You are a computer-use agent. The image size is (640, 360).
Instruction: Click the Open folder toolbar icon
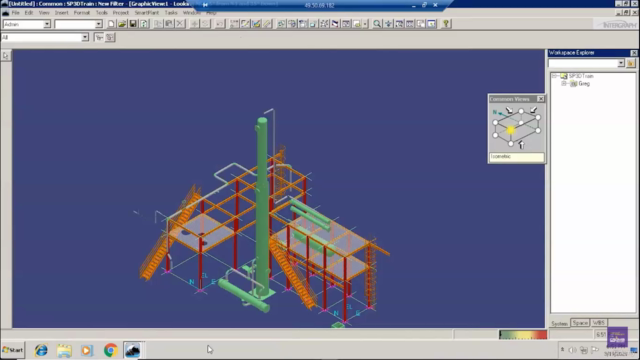[x=122, y=24]
